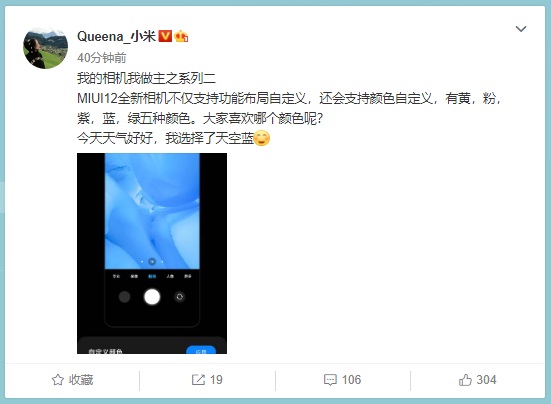
Task: Click the orange V verified badge
Action: (x=165, y=36)
